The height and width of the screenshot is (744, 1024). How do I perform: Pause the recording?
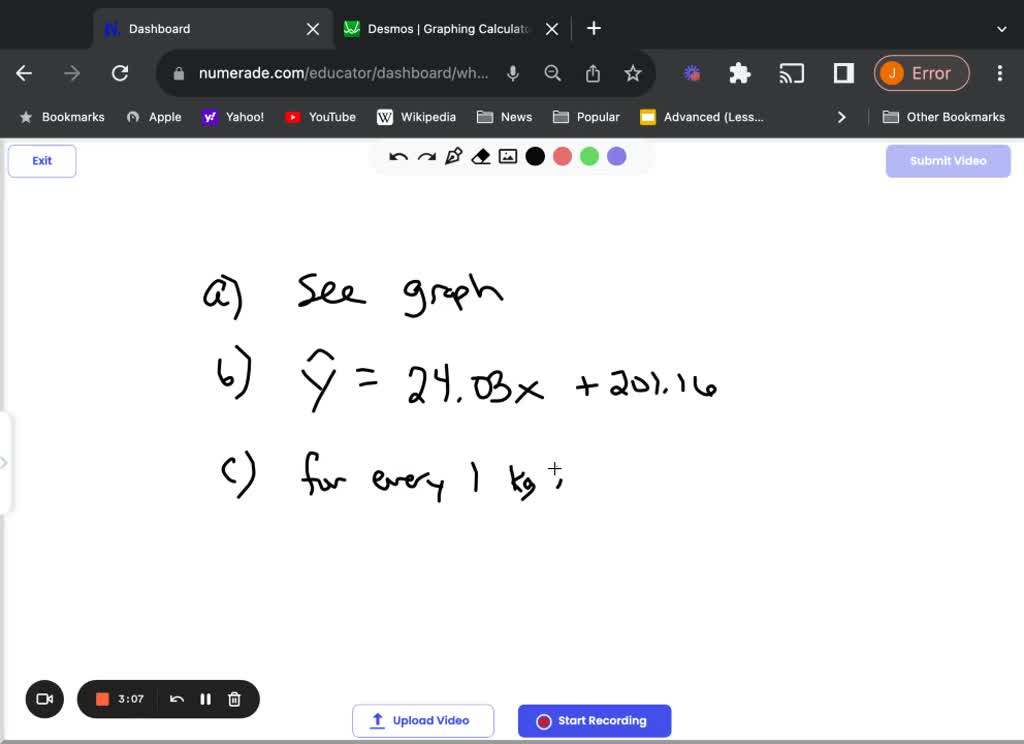205,699
